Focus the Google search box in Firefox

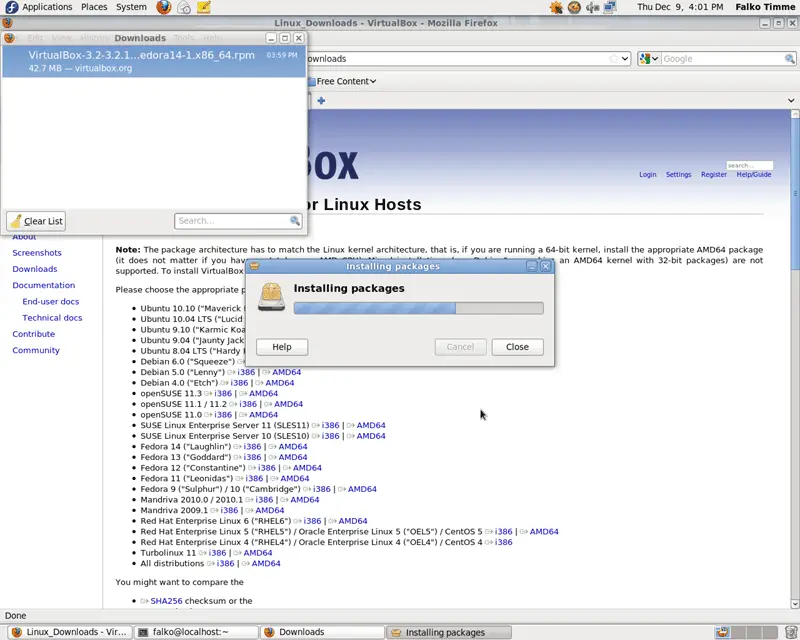coord(722,59)
